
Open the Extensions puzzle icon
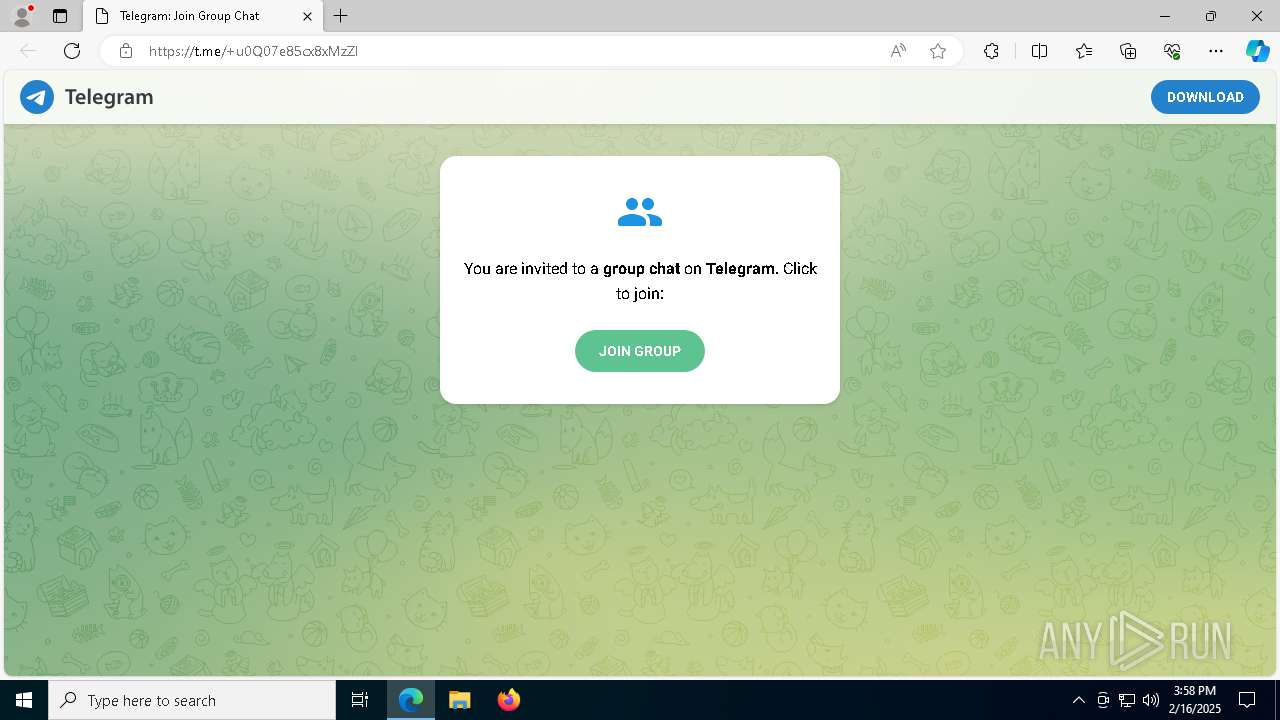coord(991,51)
